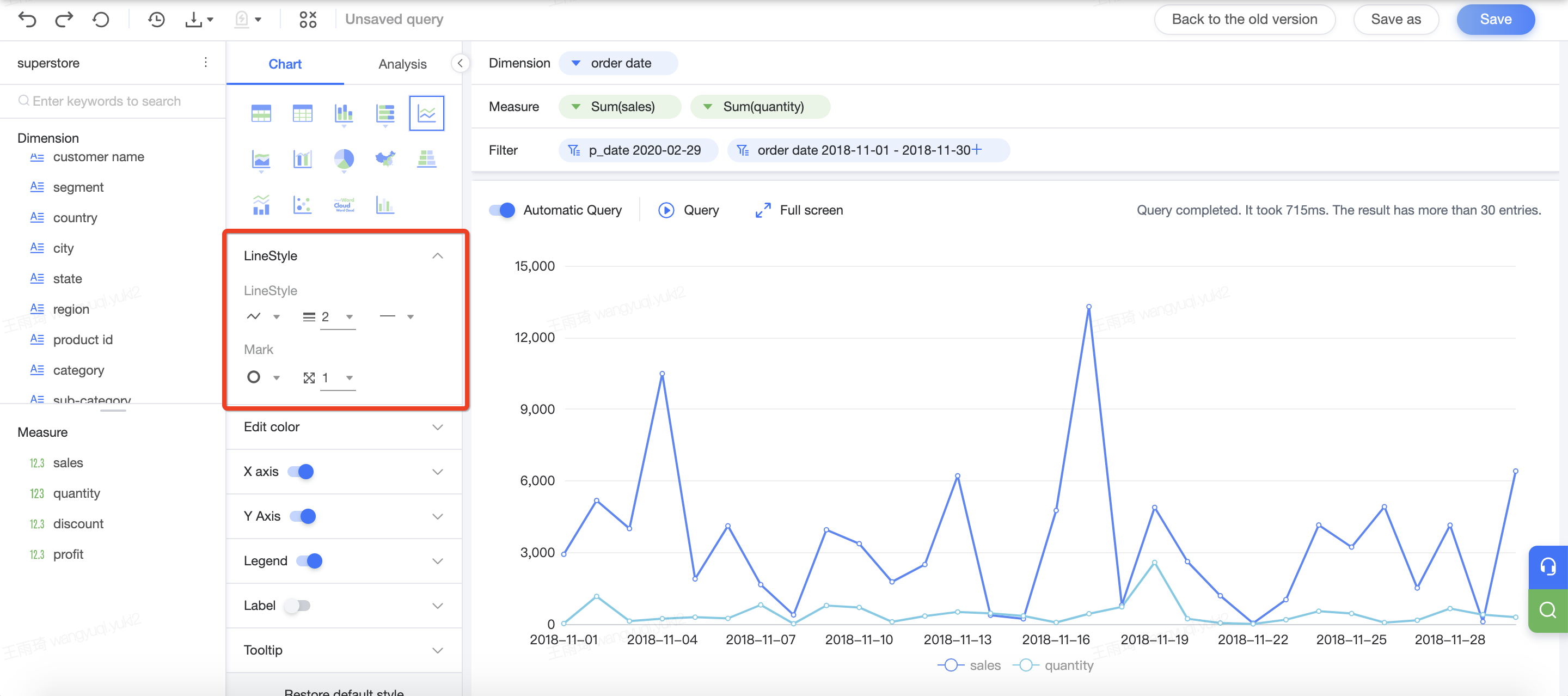The height and width of the screenshot is (696, 1568).
Task: Click Back to the old version
Action: pyautogui.click(x=1244, y=20)
